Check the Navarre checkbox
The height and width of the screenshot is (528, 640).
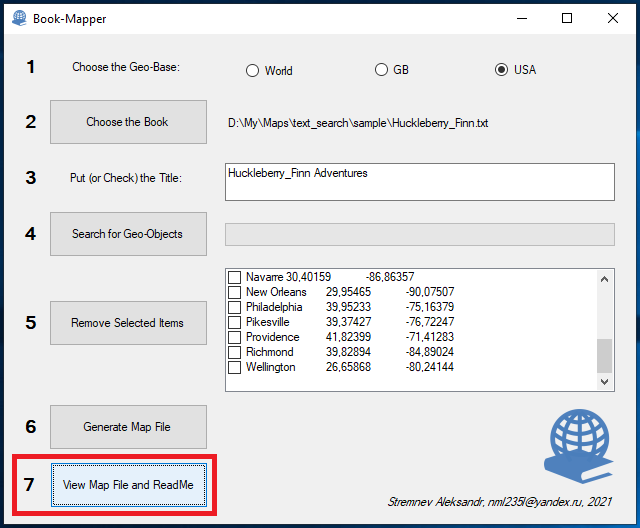pyautogui.click(x=234, y=277)
